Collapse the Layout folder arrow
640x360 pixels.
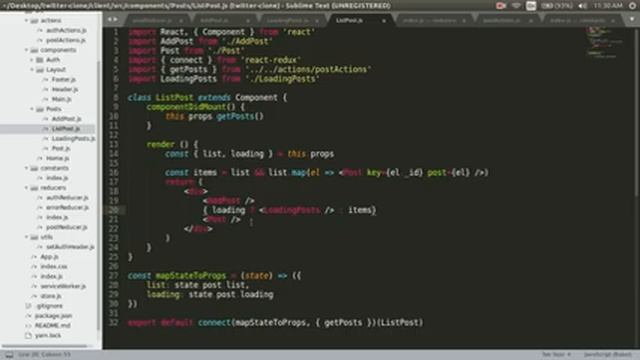pos(32,69)
